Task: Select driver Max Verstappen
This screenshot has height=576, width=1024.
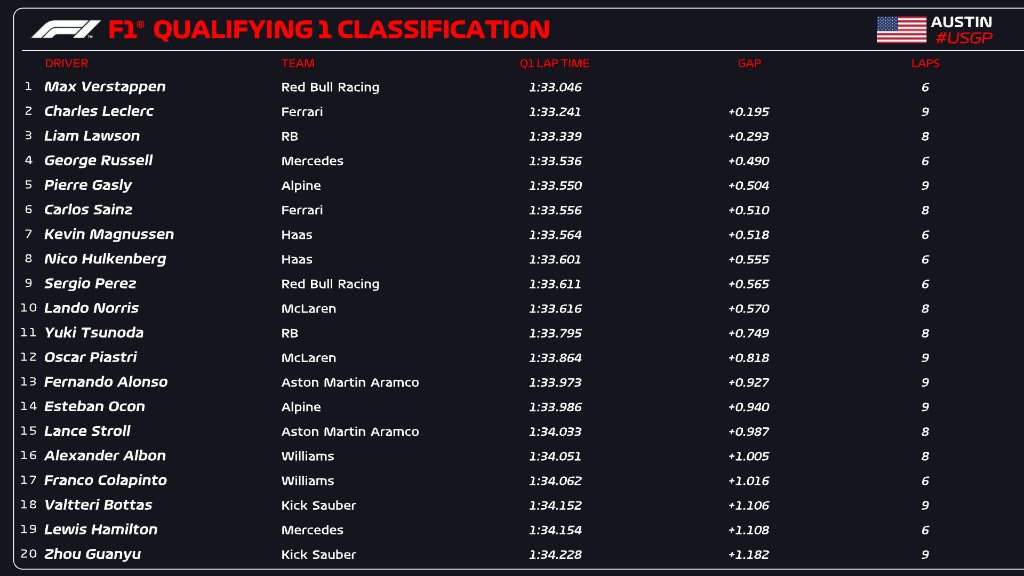Action: [105, 87]
